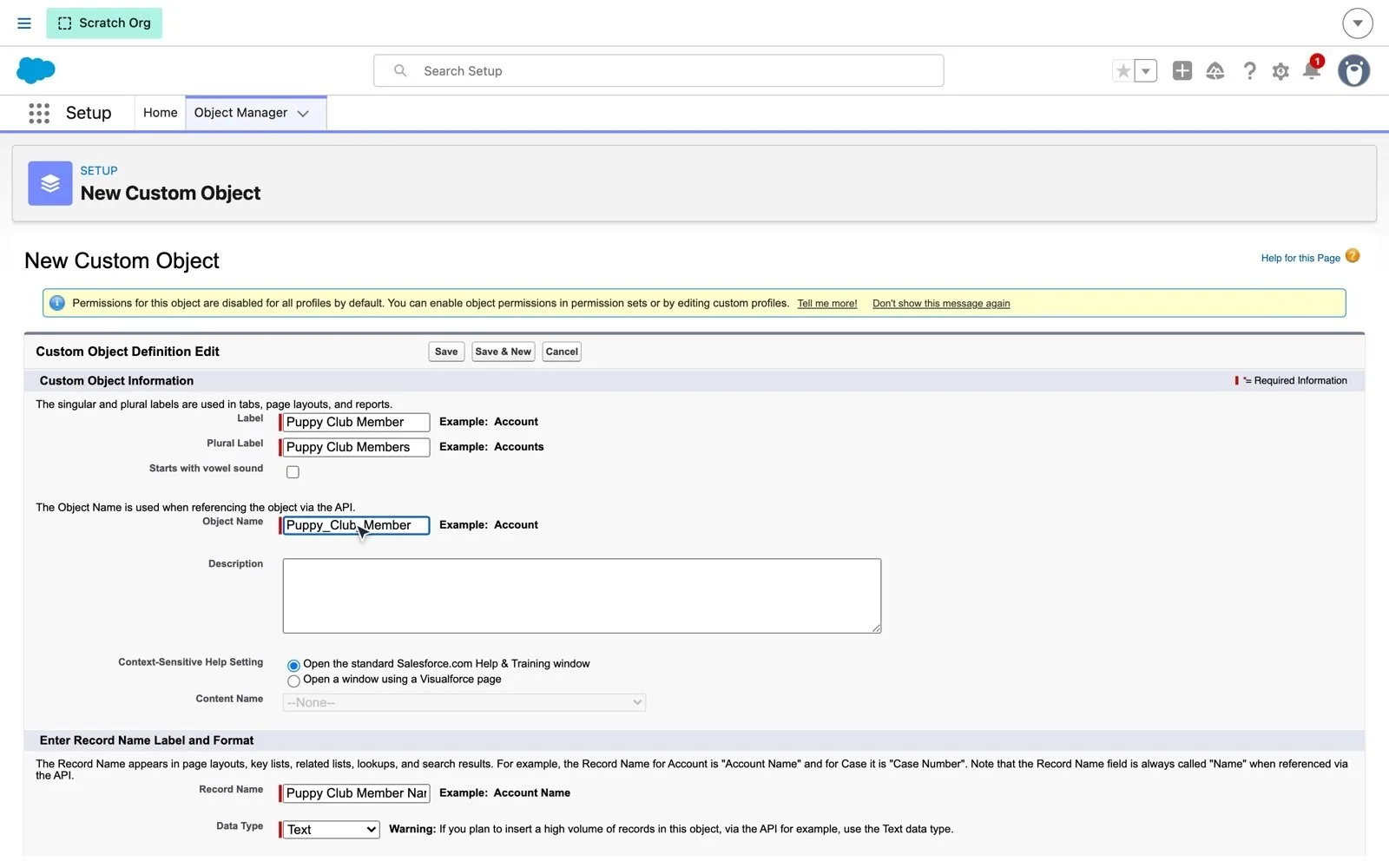Viewport: 1389px width, 868px height.
Task: Go to the Home tab
Action: [x=161, y=113]
